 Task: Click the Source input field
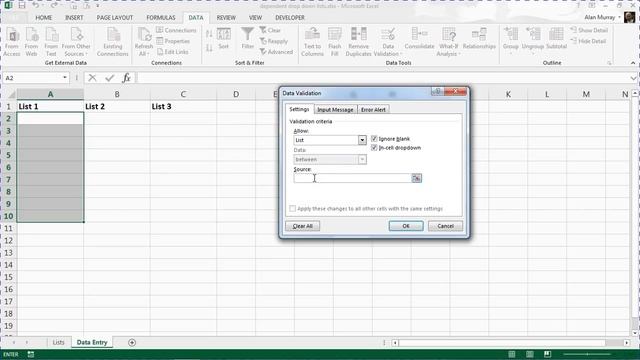(352, 178)
